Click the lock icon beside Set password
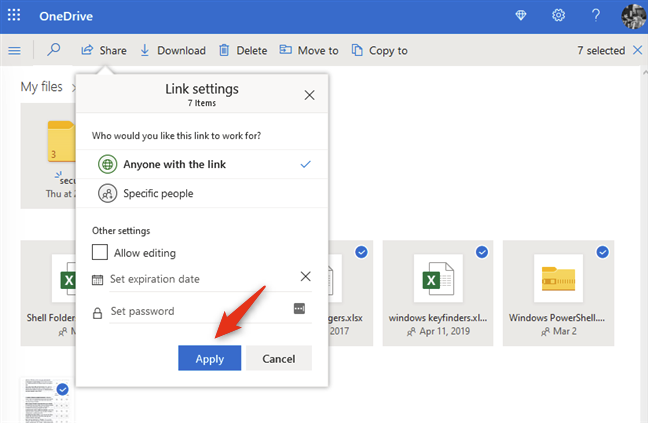Screen dimensions: 648x423 point(97,313)
